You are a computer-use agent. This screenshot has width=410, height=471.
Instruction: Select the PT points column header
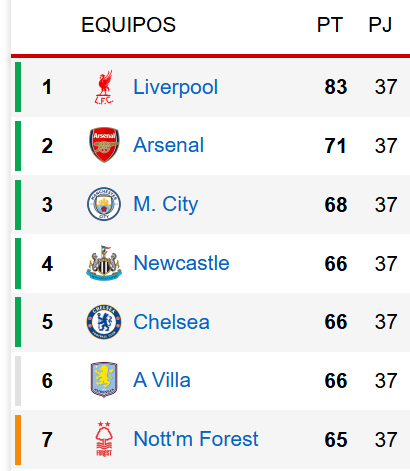coord(330,25)
